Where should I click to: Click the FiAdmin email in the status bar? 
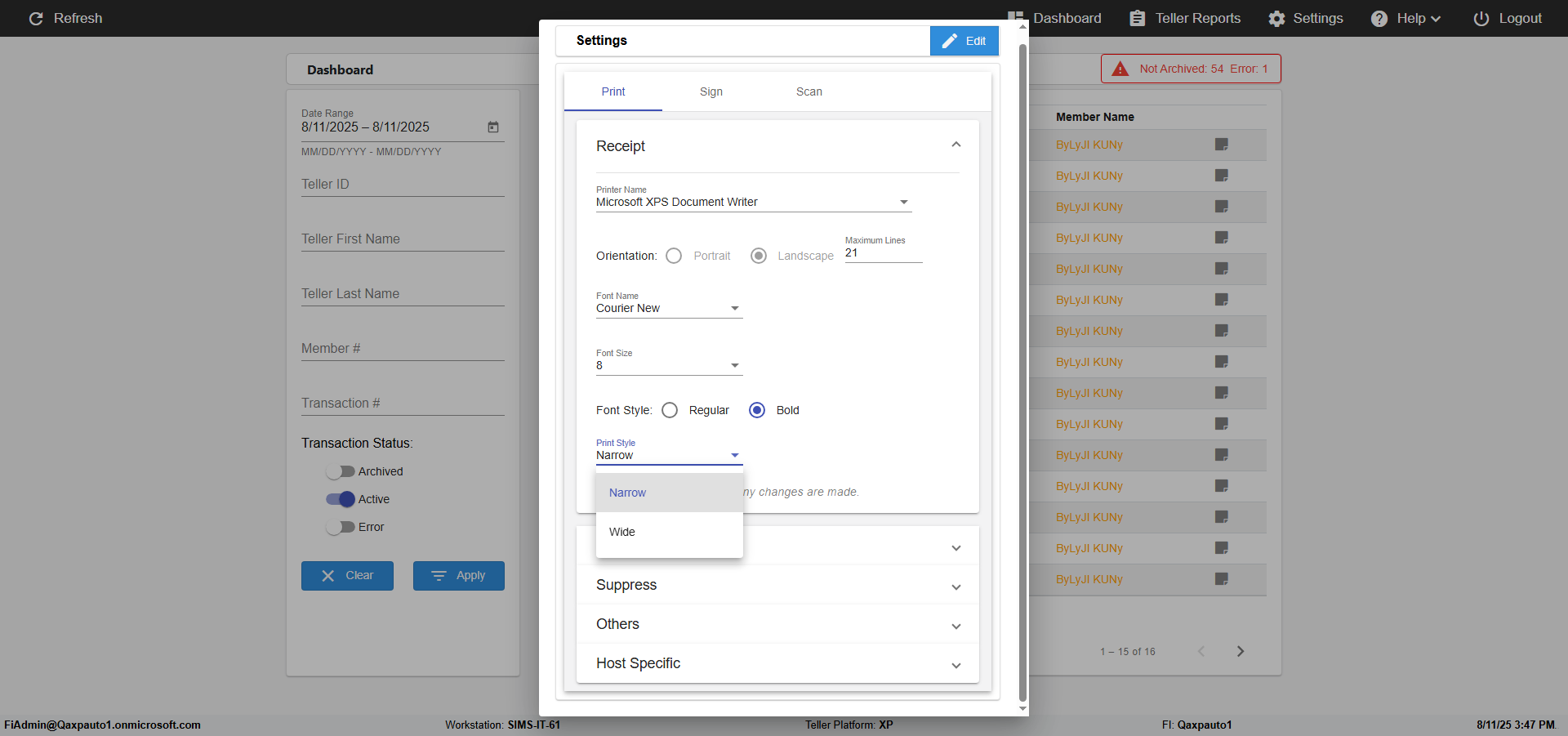[103, 725]
